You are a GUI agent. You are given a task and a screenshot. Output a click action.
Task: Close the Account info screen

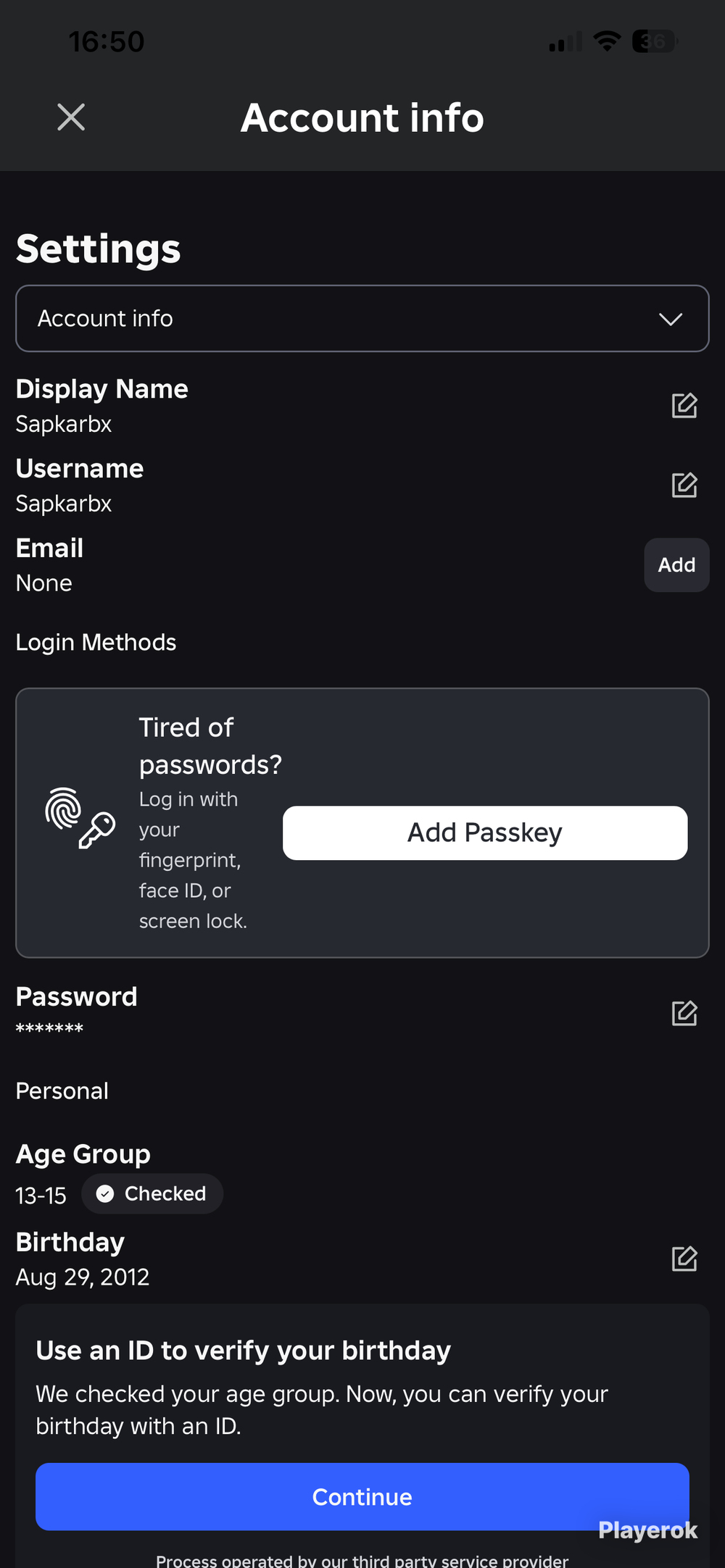71,117
